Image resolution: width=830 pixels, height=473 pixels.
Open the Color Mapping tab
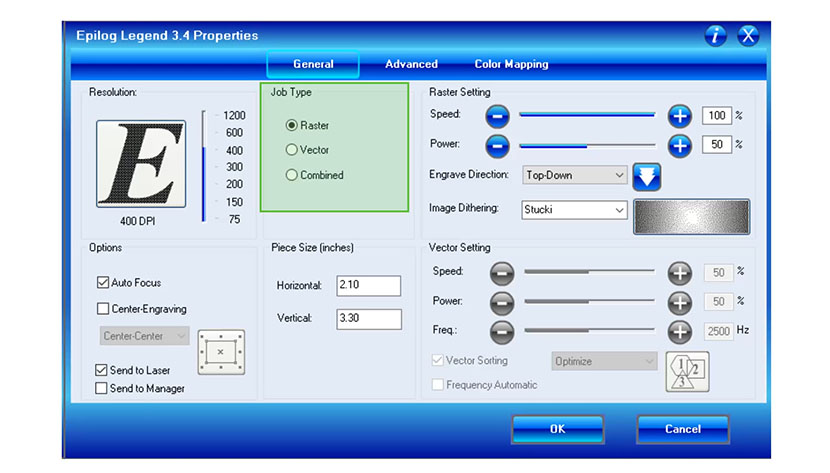click(x=511, y=64)
